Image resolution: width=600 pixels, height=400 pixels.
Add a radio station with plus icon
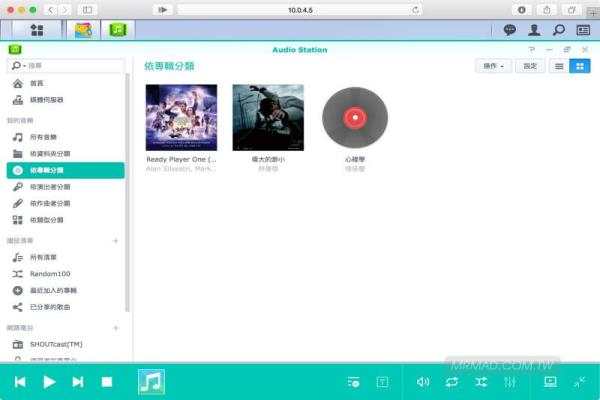(116, 328)
